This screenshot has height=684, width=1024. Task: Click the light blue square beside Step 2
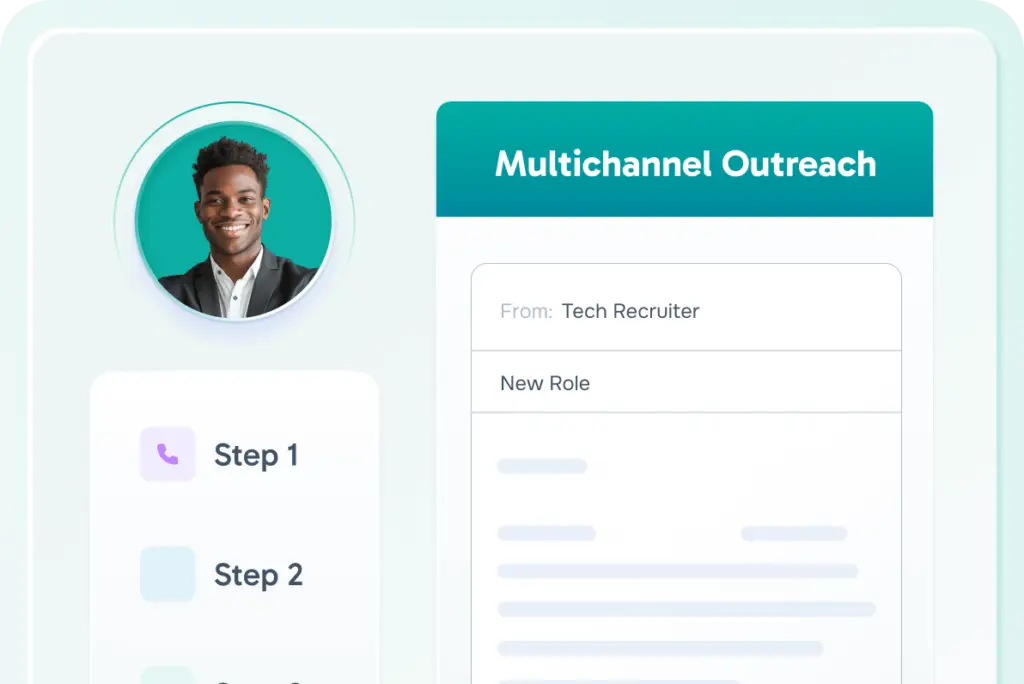tap(168, 574)
